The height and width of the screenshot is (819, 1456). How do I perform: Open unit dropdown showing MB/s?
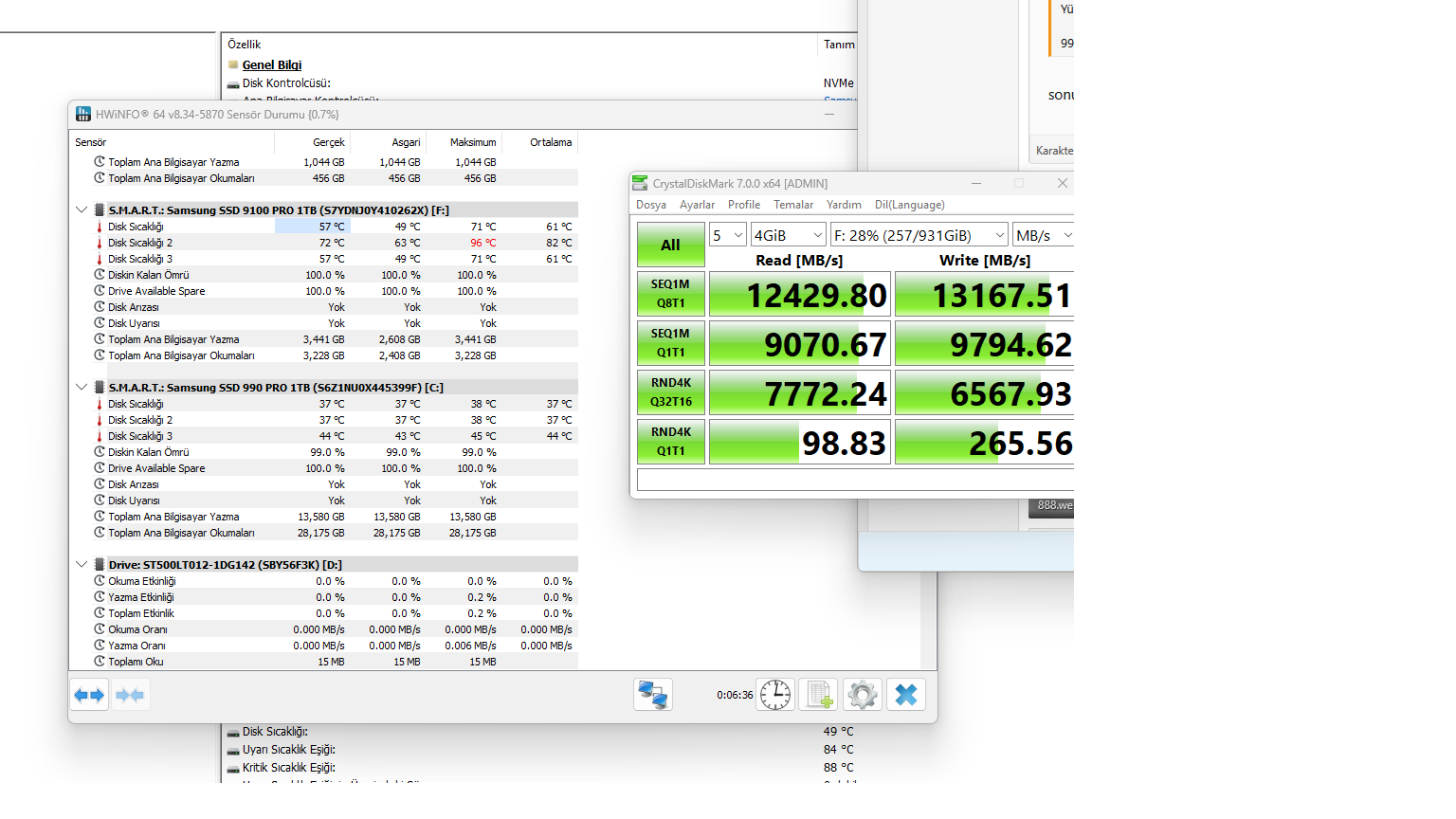1043,235
